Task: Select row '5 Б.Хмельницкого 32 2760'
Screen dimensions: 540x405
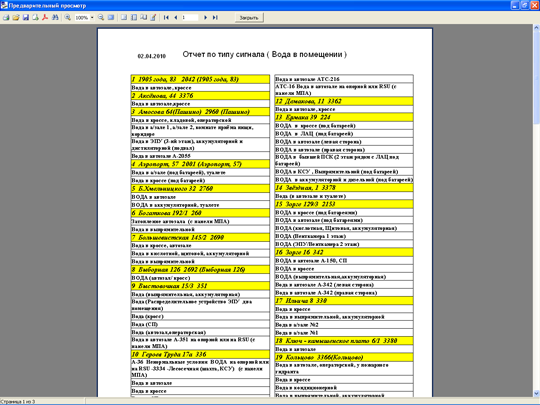Action: pyautogui.click(x=200, y=188)
